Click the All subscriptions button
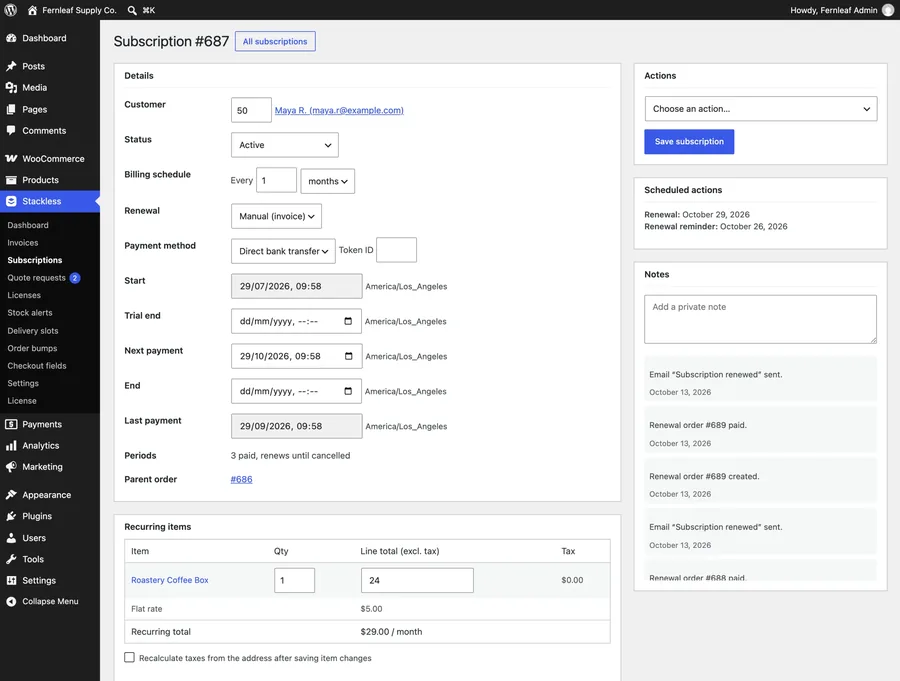The width and height of the screenshot is (900, 681). [x=275, y=41]
